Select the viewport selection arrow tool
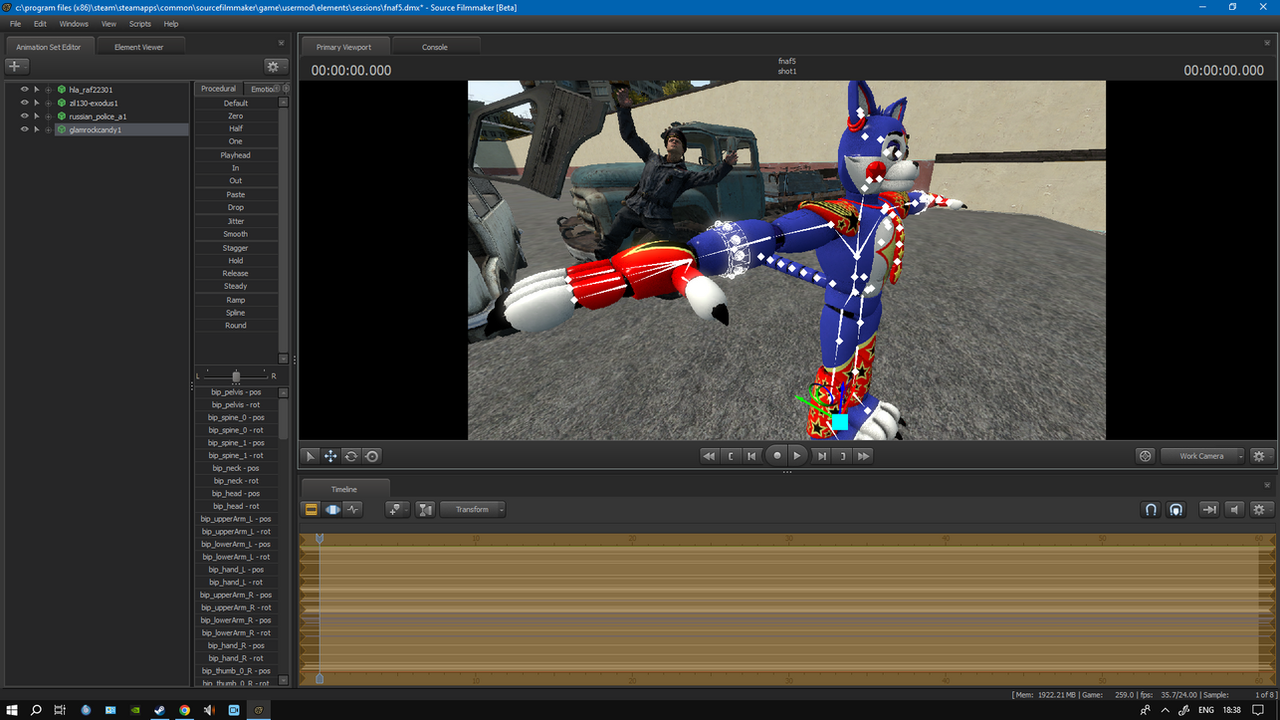Screen dimensions: 1280x720 click(310, 456)
